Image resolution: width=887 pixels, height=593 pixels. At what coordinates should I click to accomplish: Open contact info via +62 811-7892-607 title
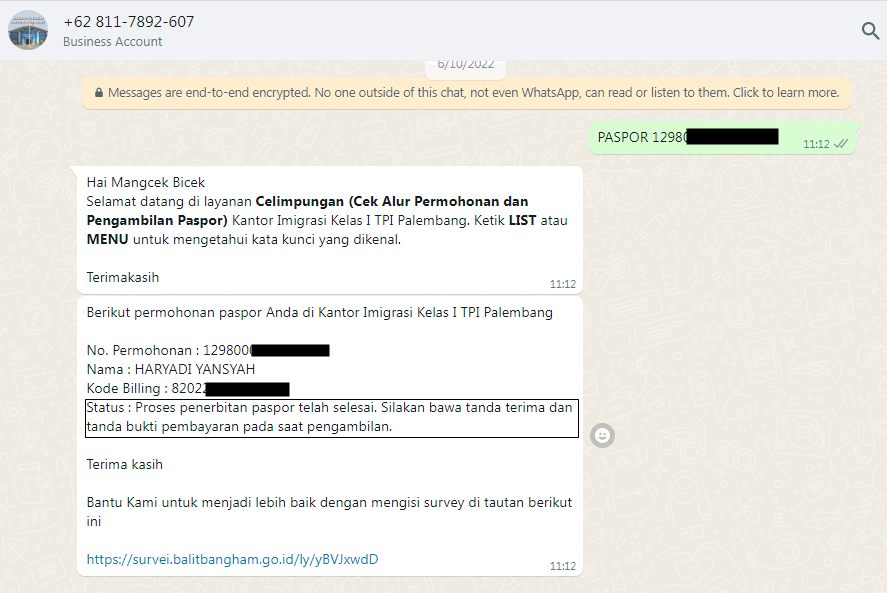pyautogui.click(x=128, y=21)
